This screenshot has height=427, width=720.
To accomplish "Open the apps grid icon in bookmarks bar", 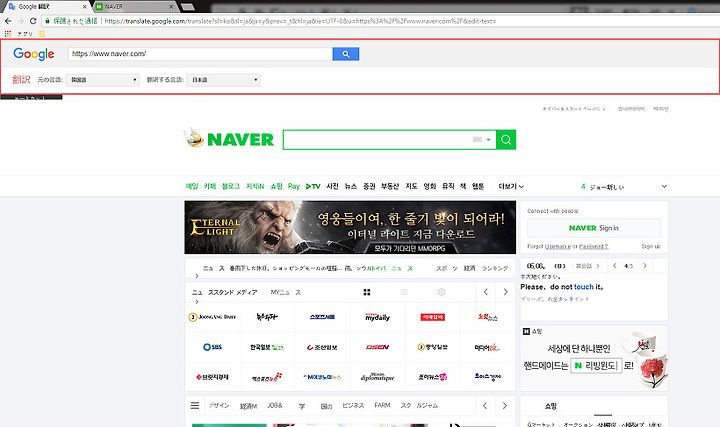I will [x=8, y=34].
